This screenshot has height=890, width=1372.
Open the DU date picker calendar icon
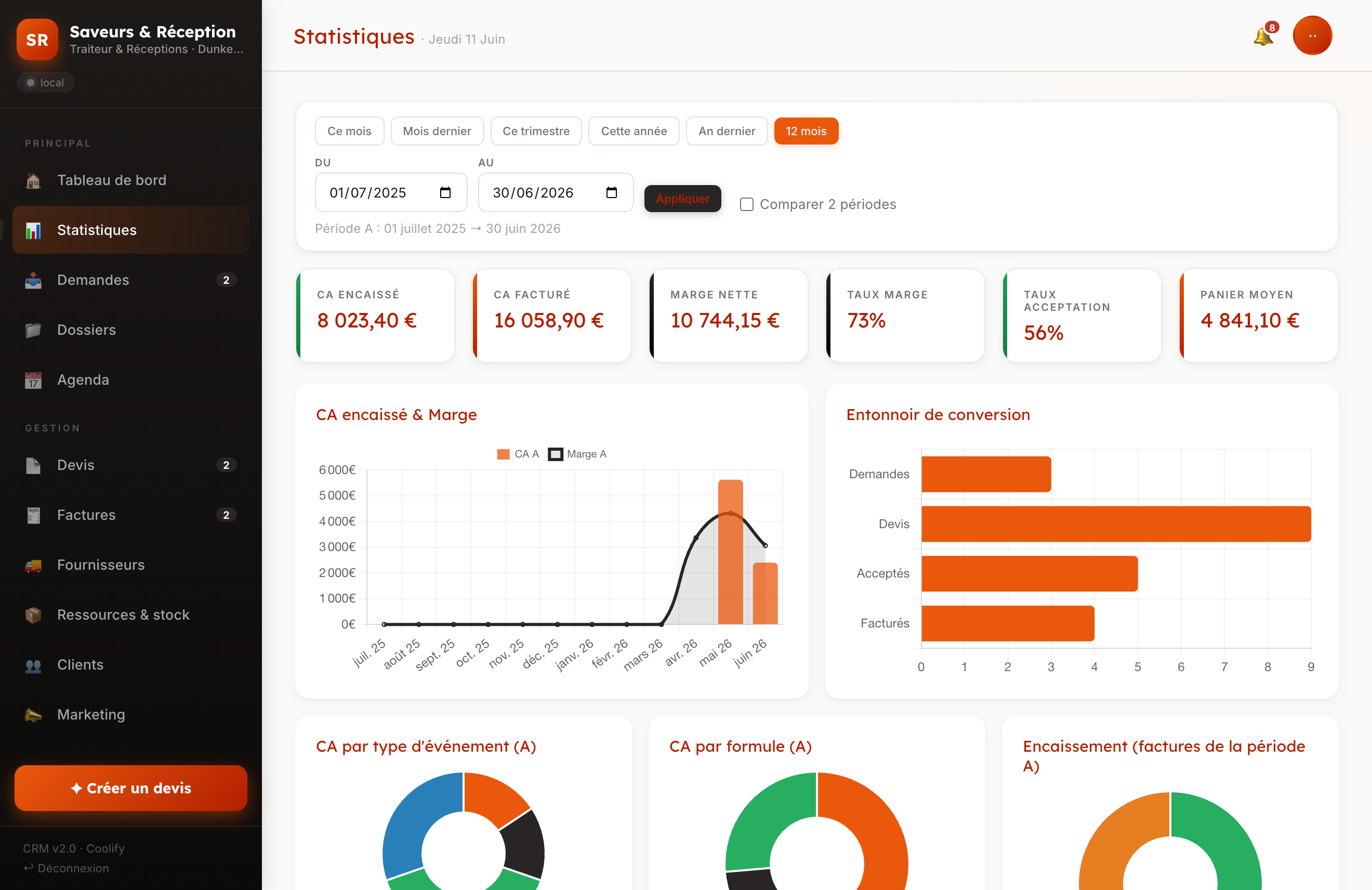(445, 192)
